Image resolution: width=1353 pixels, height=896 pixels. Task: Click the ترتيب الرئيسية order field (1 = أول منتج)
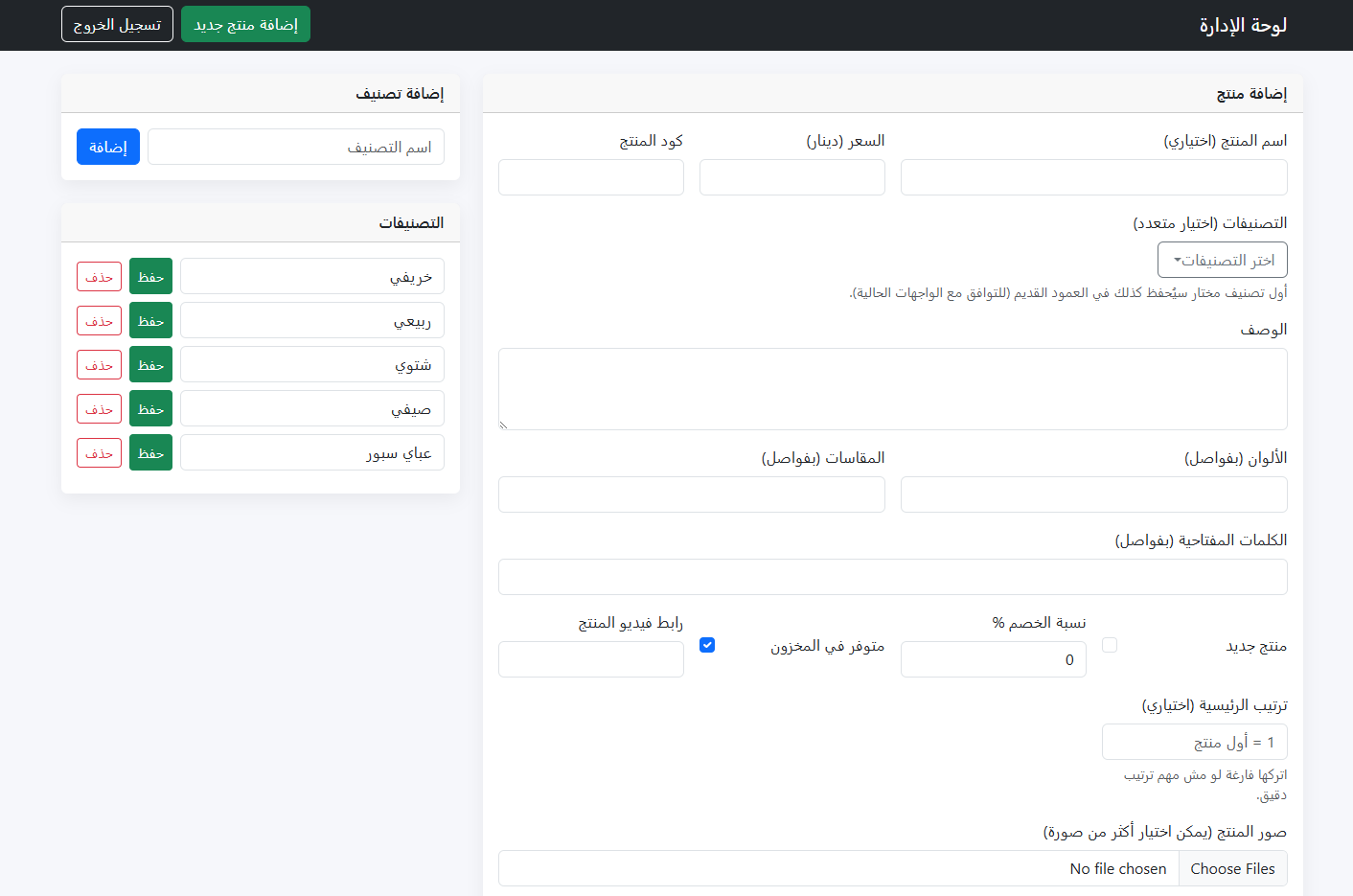(1194, 742)
